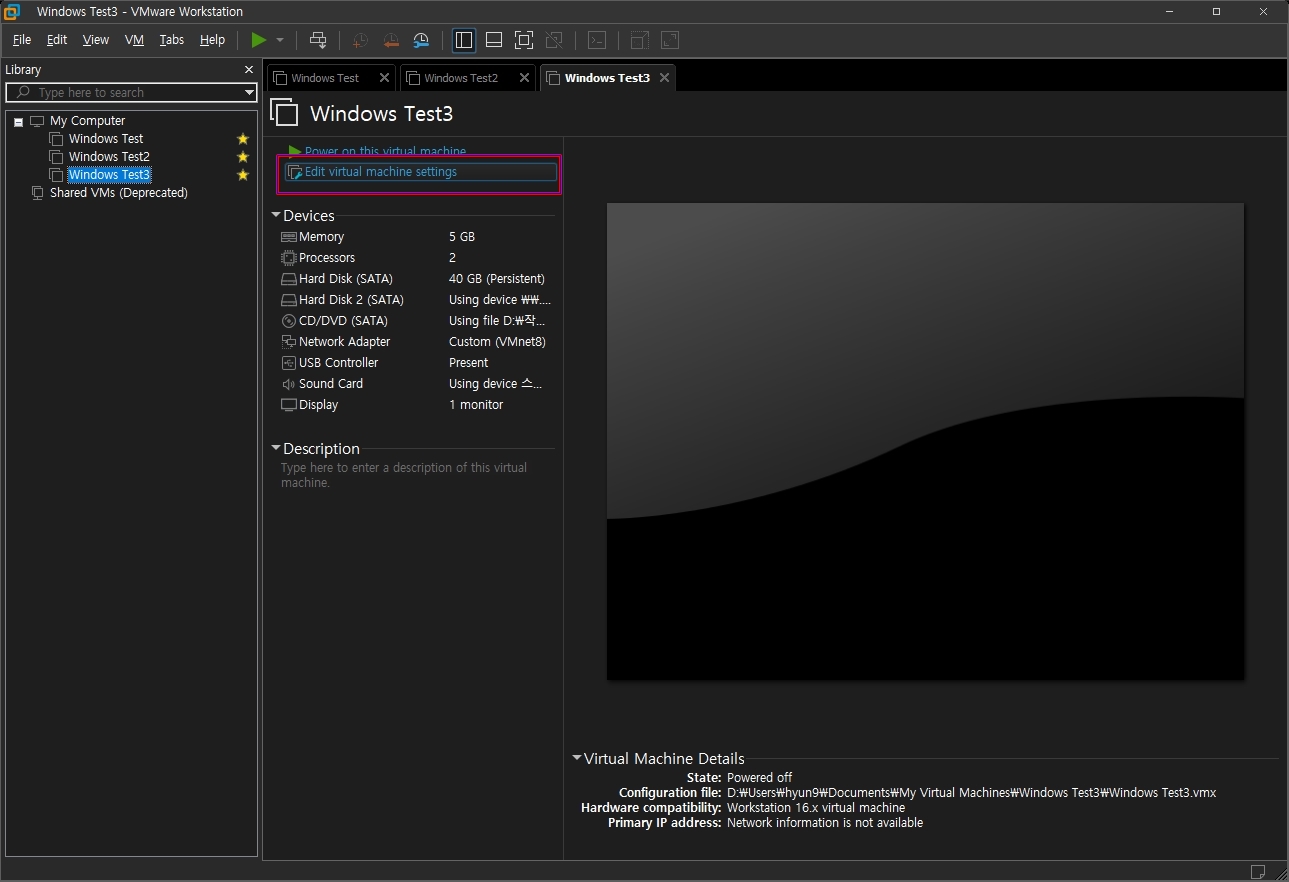1289x882 pixels.
Task: Collapse the Description section
Action: click(x=276, y=448)
